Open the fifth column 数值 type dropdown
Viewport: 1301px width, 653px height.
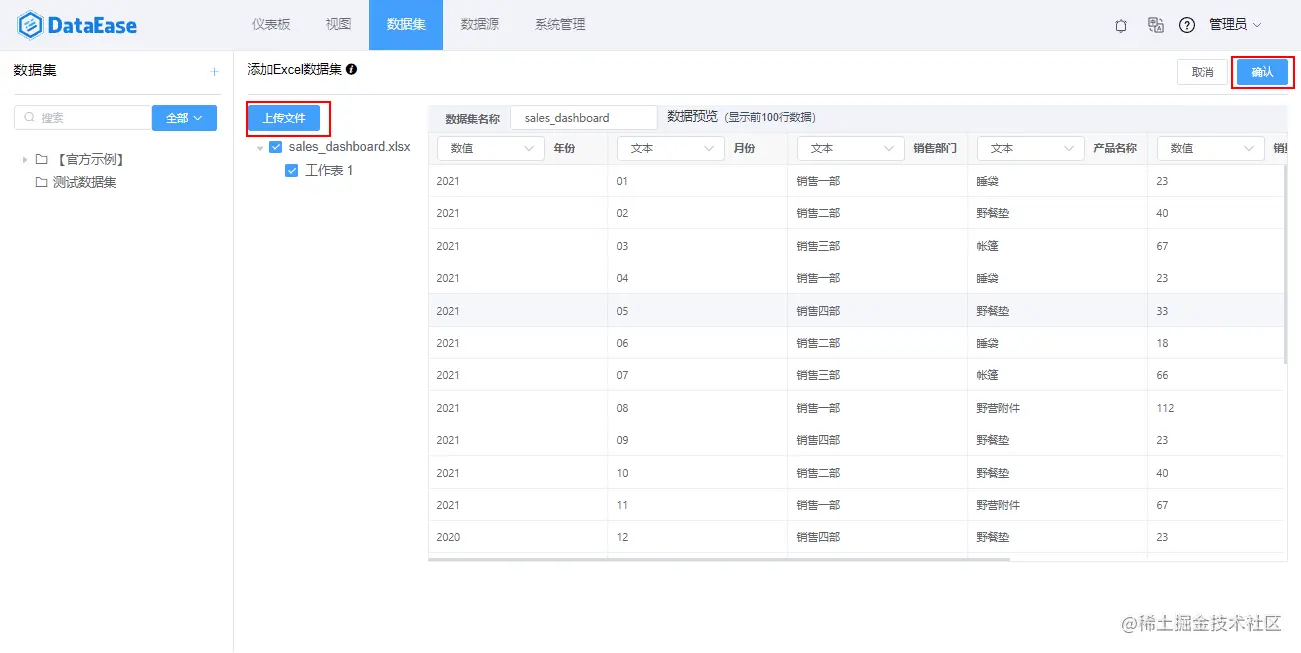coord(1211,148)
